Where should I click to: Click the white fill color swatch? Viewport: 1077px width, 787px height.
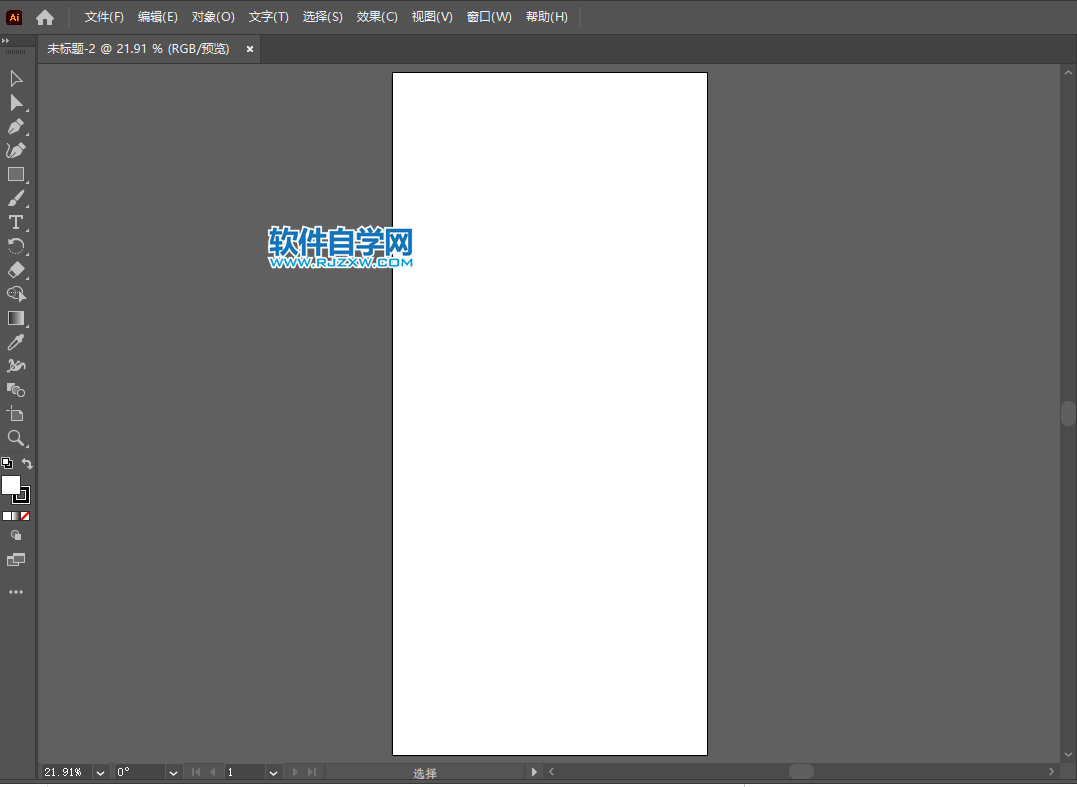tap(10, 485)
